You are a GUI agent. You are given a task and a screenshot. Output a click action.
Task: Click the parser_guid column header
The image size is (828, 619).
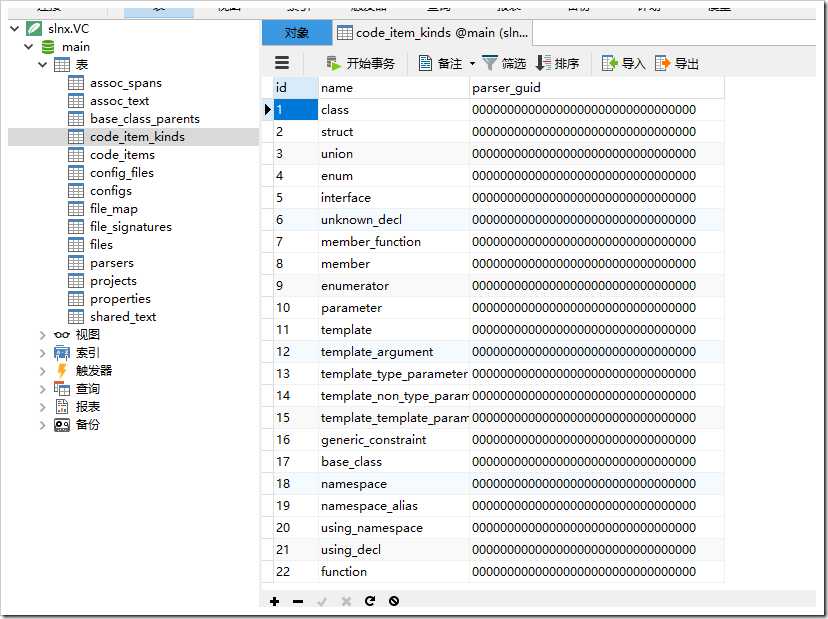(597, 88)
